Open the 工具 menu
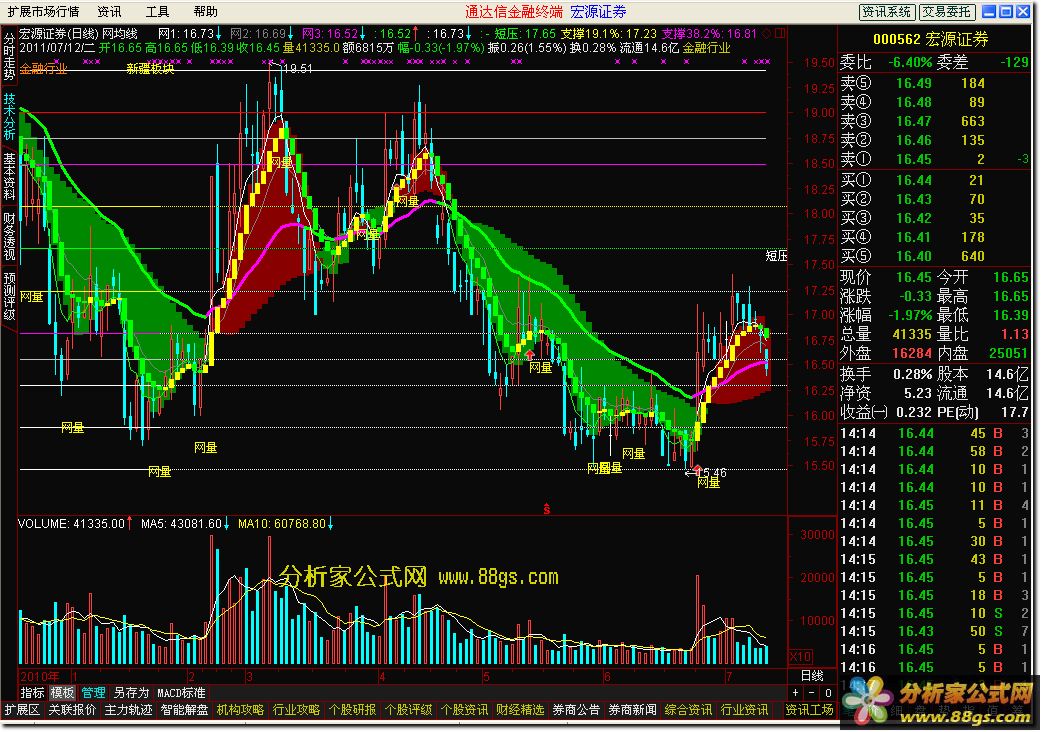The height and width of the screenshot is (732, 1042). 157,12
